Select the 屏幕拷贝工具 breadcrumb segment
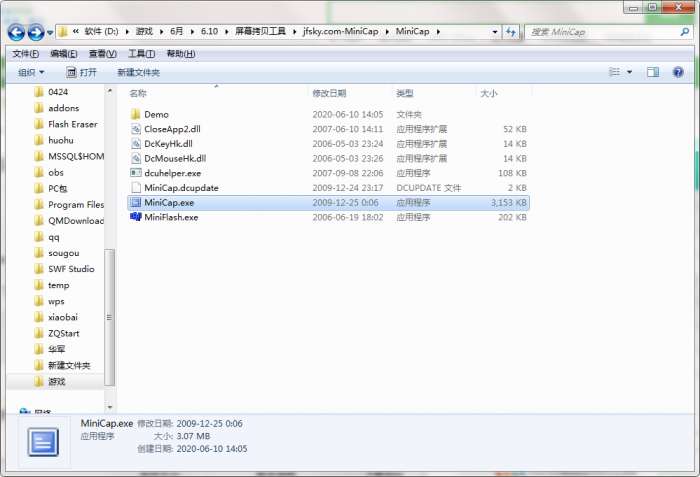 [260, 31]
